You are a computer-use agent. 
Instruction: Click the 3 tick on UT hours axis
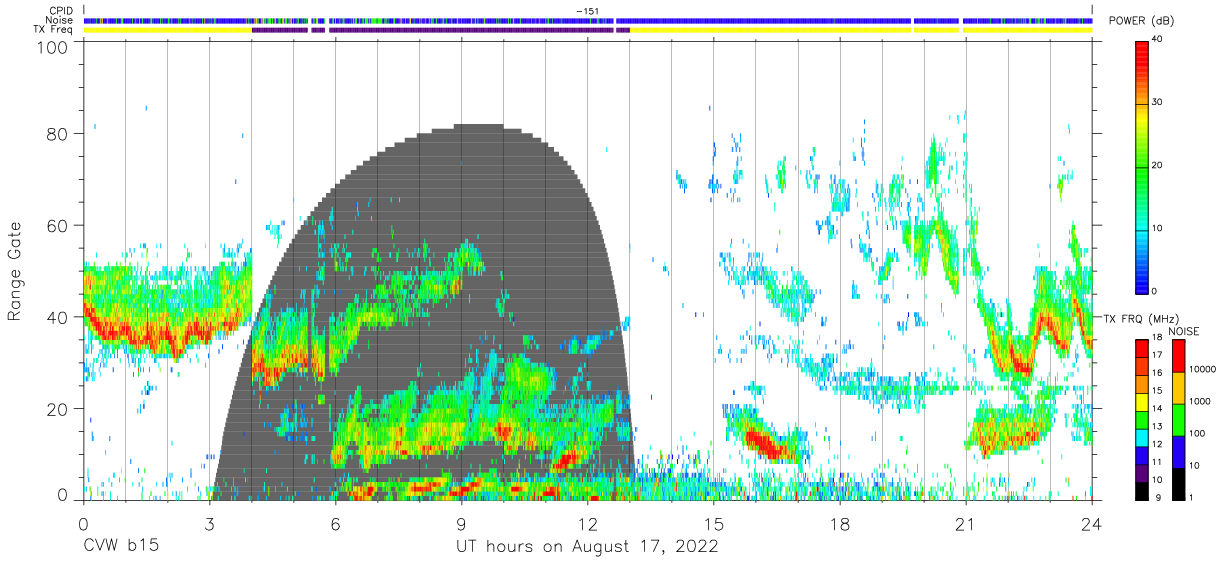pyautogui.click(x=209, y=523)
